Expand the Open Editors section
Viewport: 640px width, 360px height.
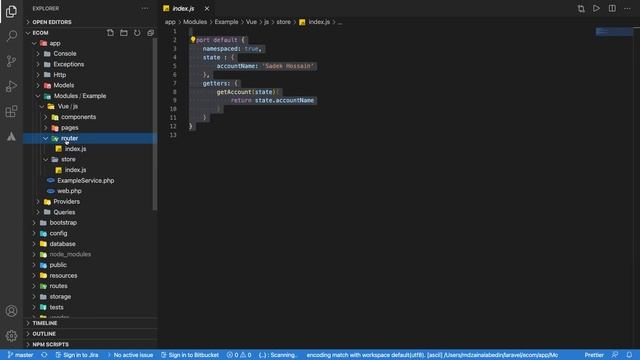(x=90, y=22)
